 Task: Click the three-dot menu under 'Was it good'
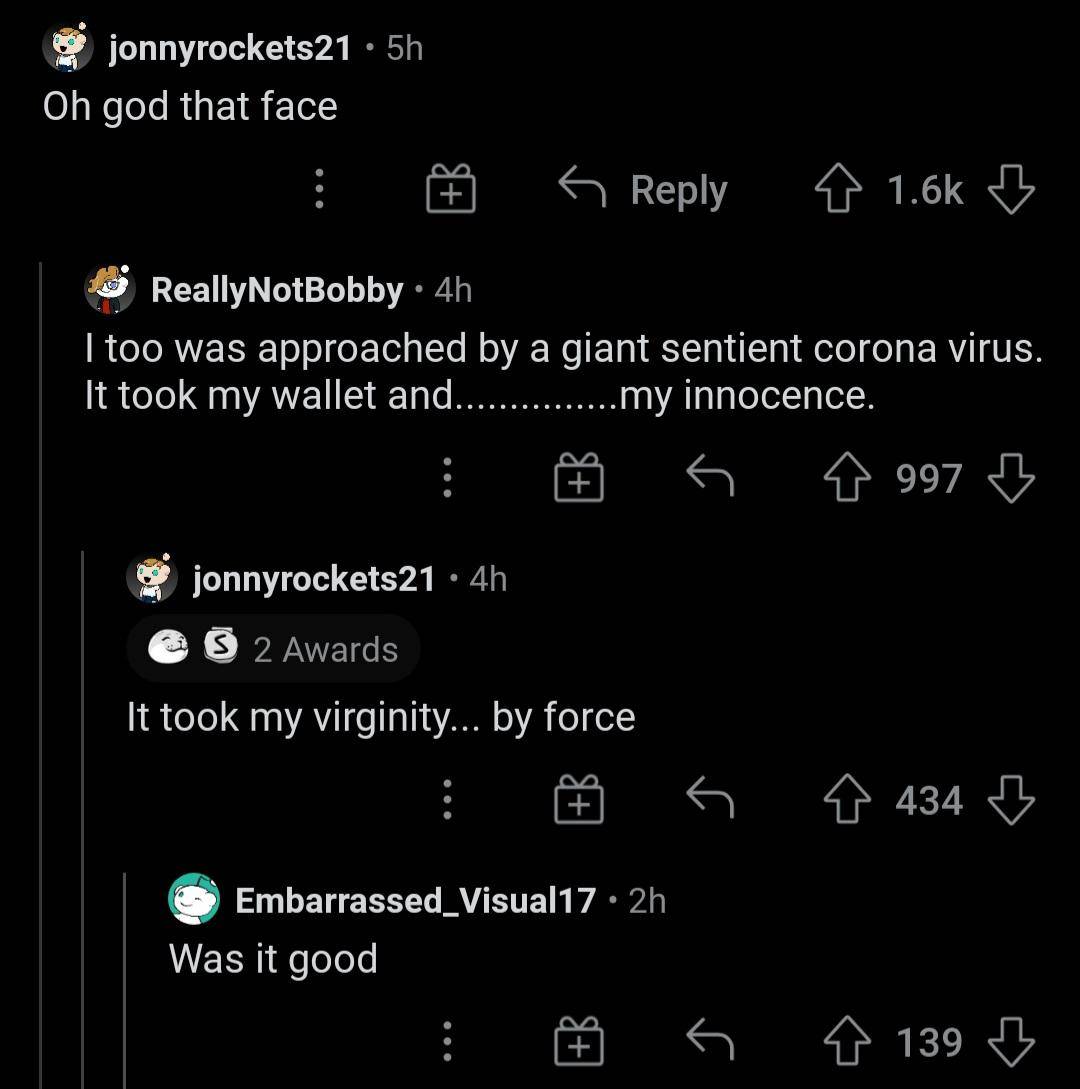446,1042
